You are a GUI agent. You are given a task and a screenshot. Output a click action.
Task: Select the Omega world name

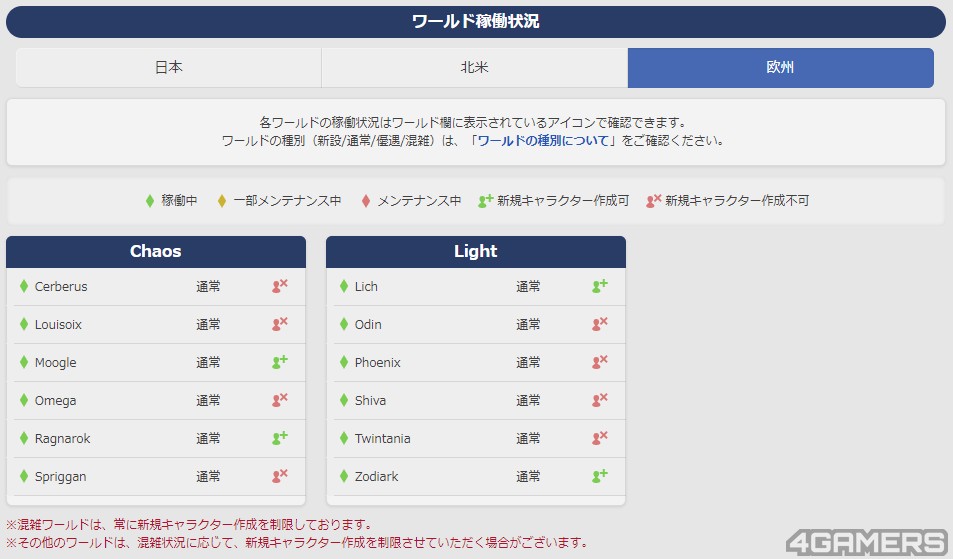click(x=55, y=400)
